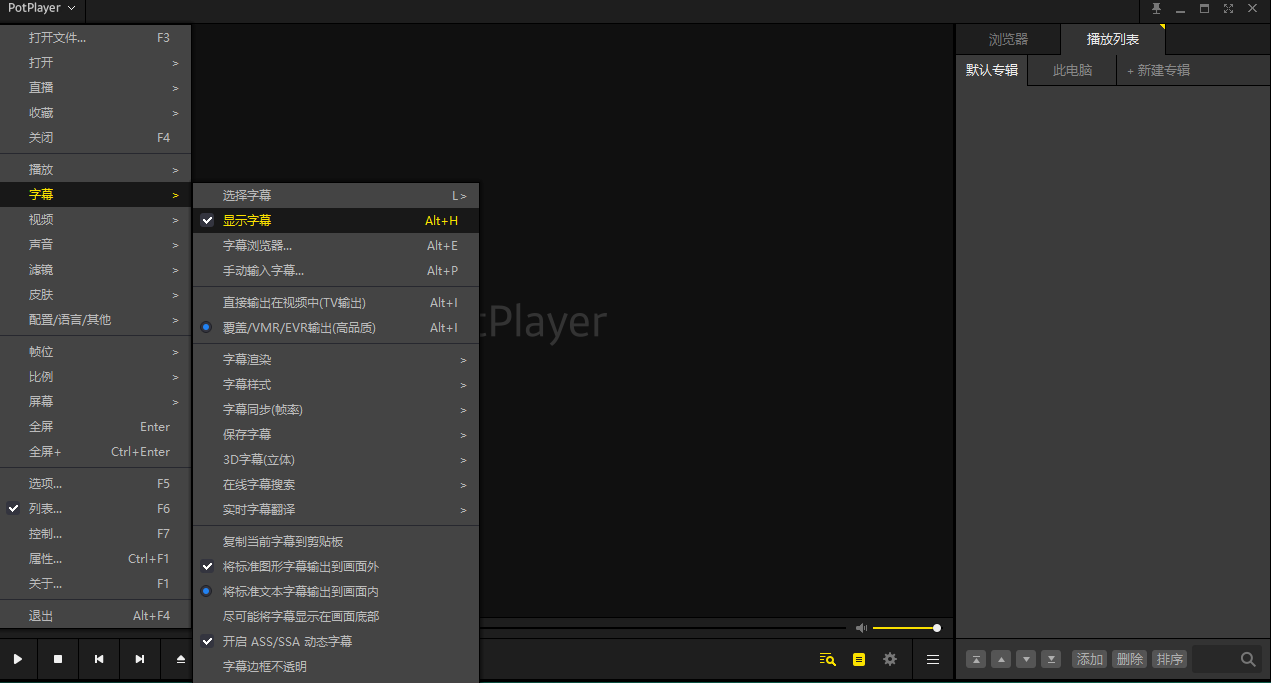Expand the 3D字幕(立体) submenu
Viewport: 1271px width, 683px height.
click(336, 460)
